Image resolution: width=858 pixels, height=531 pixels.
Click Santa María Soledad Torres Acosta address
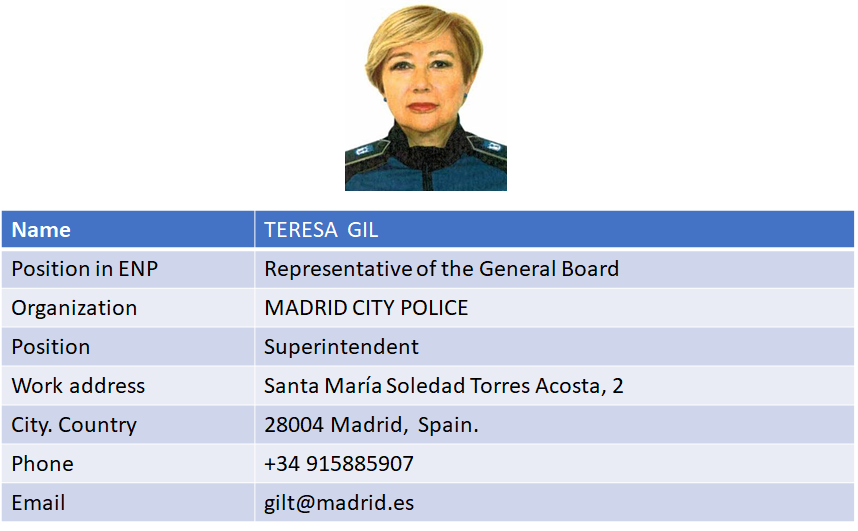444,386
